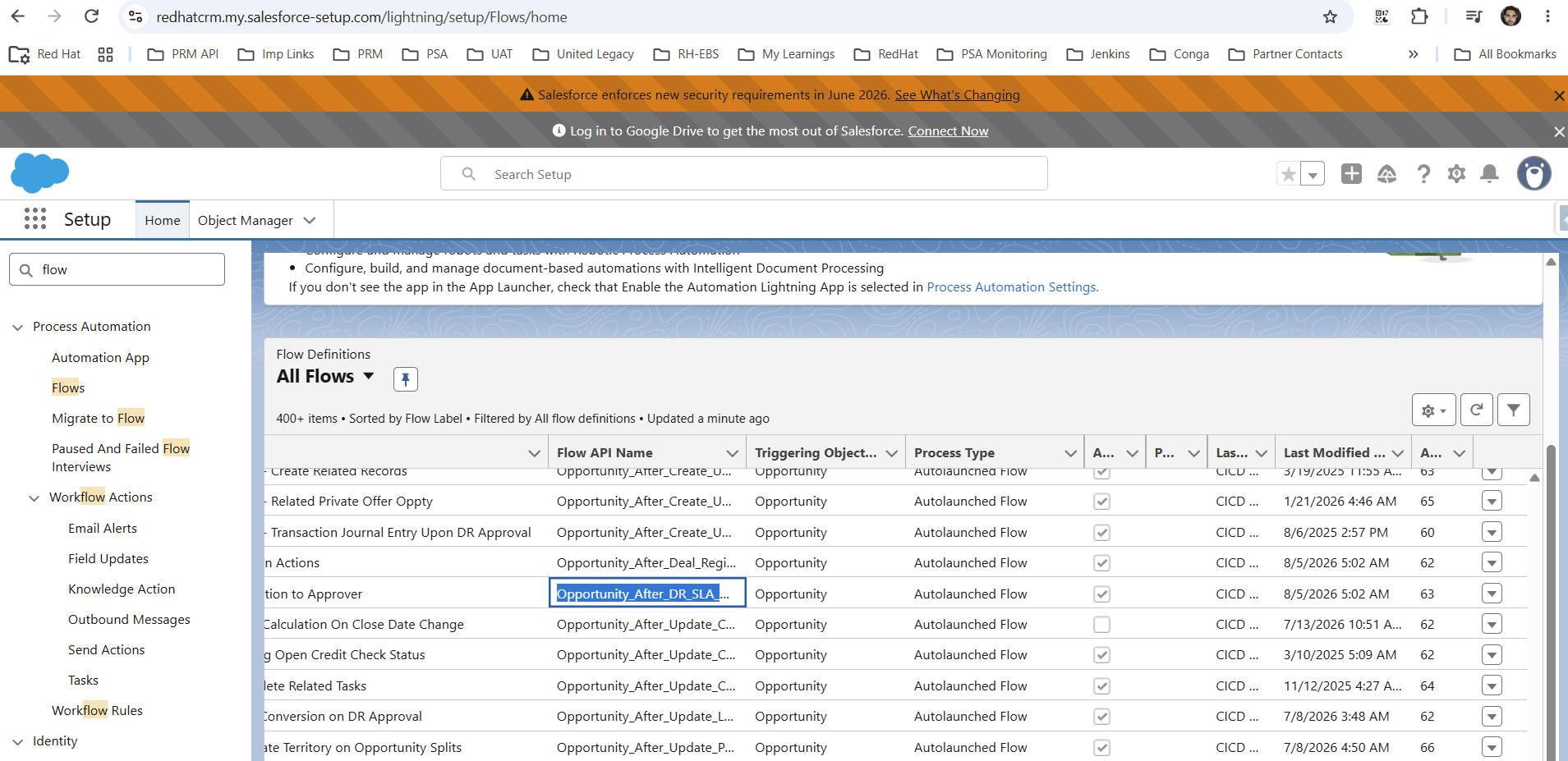Open the PSA Monitoring bookmark folder
This screenshot has height=761, width=1568.
click(992, 54)
